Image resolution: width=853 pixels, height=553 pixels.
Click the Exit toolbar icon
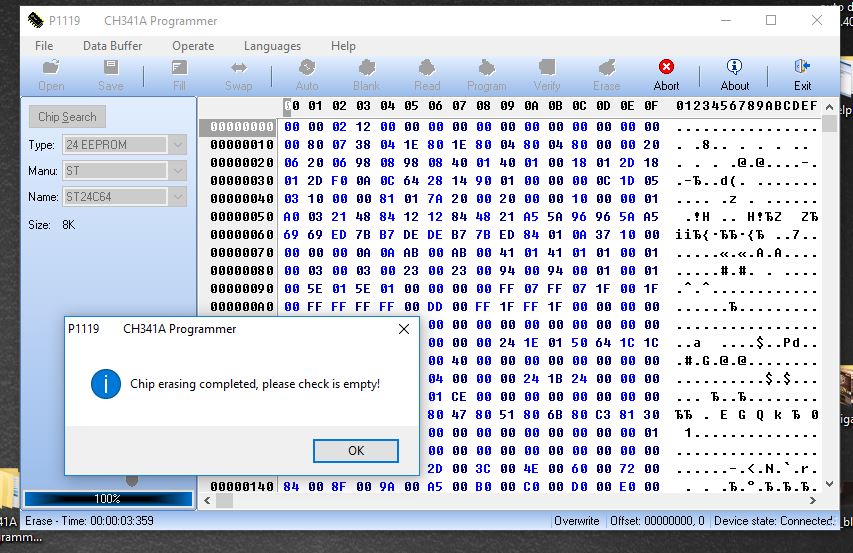802,76
